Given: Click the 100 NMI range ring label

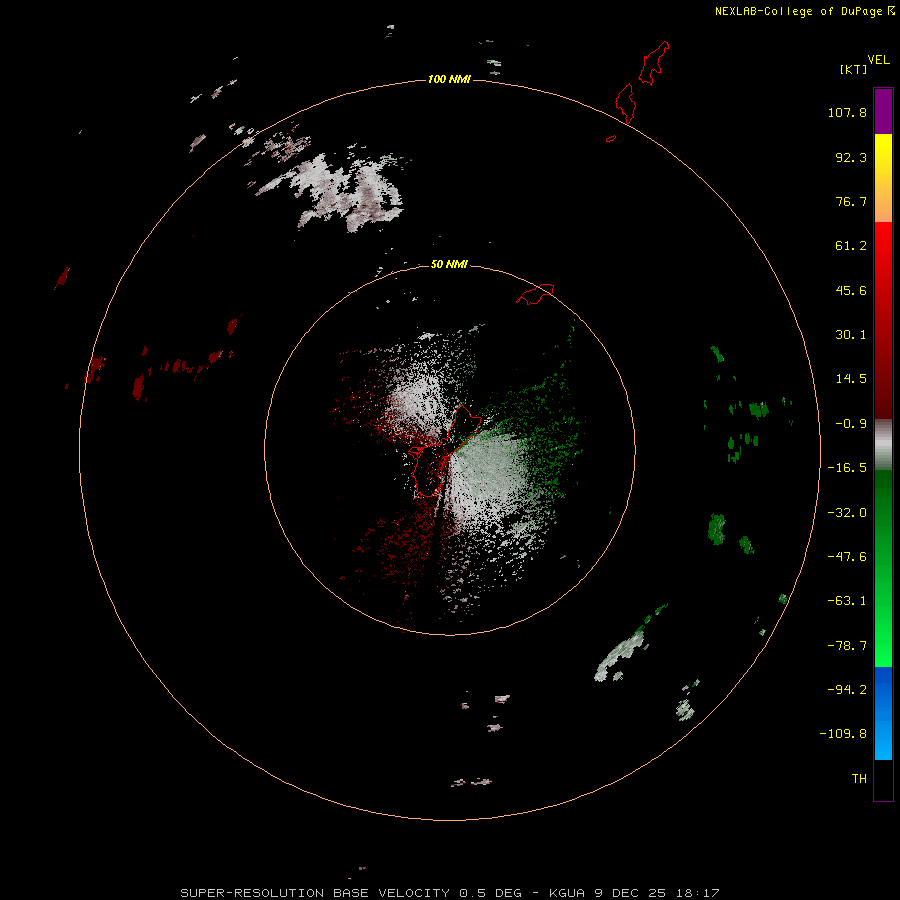Looking at the screenshot, I should click(x=449, y=79).
